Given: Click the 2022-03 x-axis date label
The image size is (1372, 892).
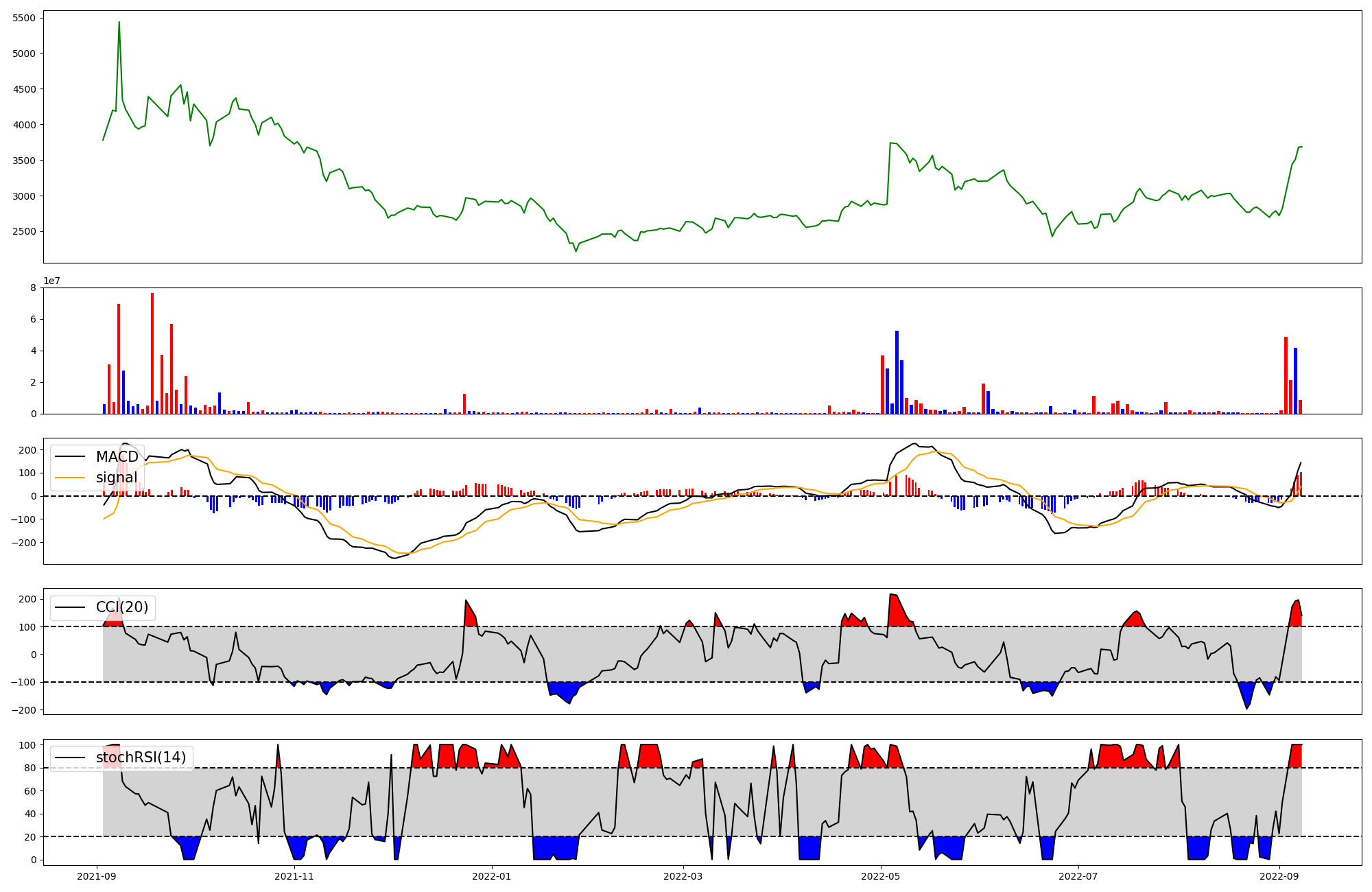Looking at the screenshot, I should (x=683, y=876).
